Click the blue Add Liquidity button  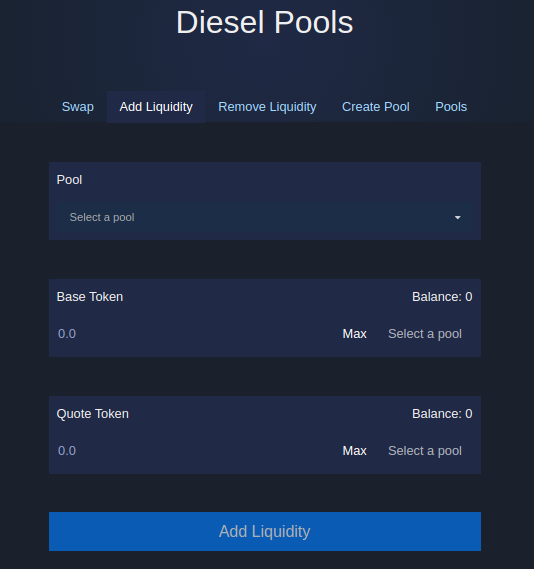click(265, 531)
